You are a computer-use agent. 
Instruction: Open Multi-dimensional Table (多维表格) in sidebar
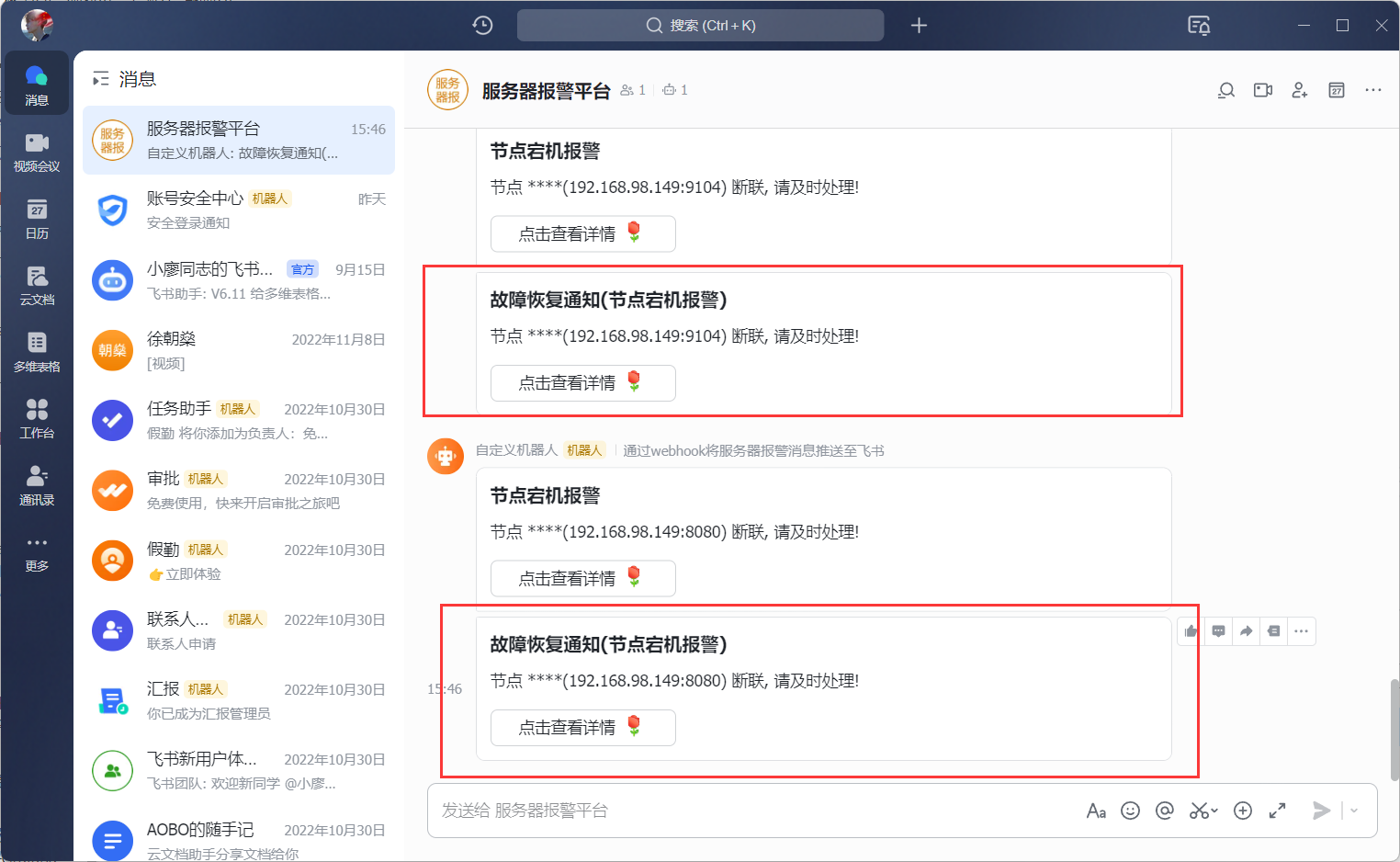pos(37,352)
